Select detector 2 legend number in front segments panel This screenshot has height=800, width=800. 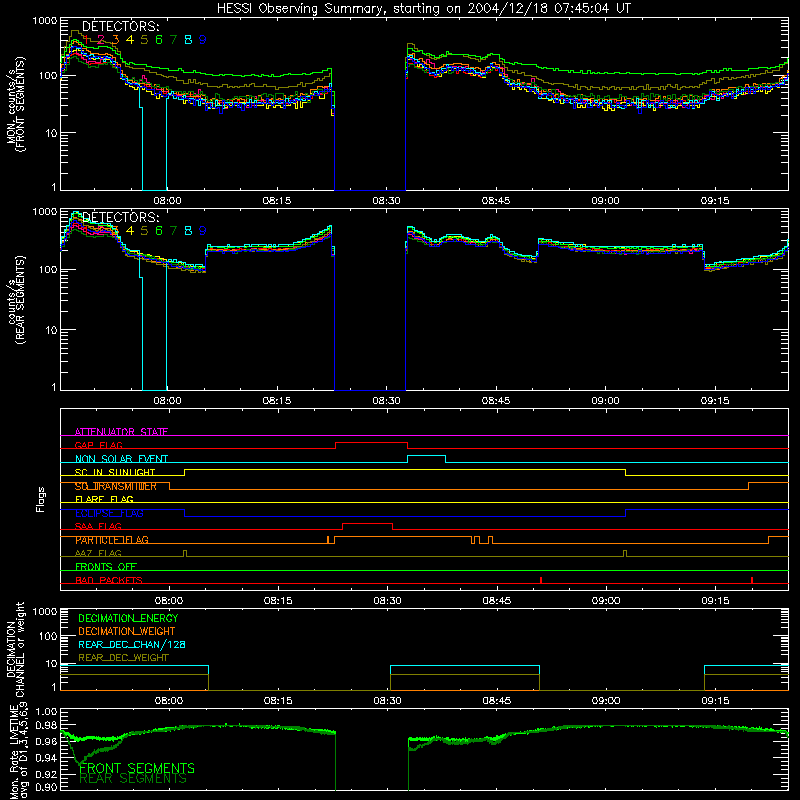tap(101, 39)
